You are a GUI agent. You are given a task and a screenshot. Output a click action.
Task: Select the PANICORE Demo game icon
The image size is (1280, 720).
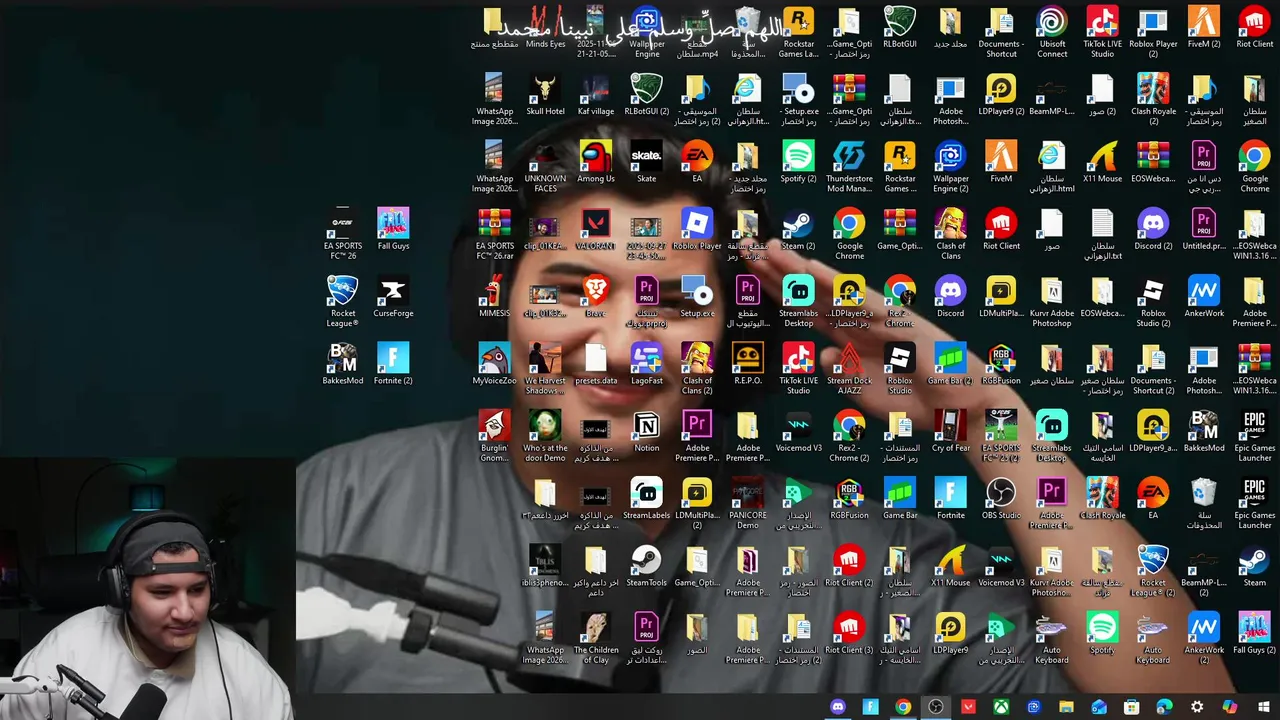click(x=748, y=504)
